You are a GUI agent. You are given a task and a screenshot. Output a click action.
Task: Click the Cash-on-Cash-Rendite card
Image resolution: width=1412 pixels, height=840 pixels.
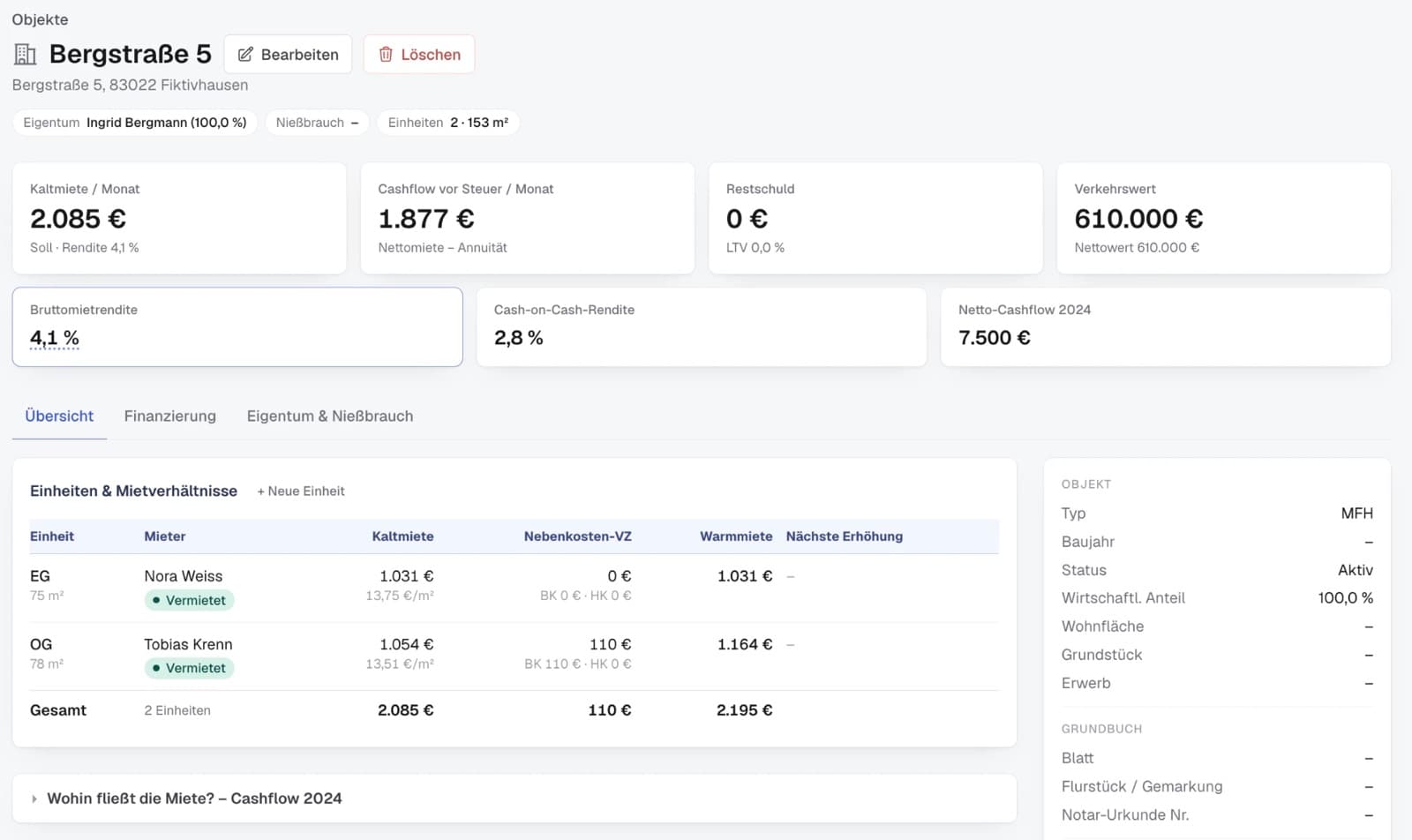(x=702, y=326)
